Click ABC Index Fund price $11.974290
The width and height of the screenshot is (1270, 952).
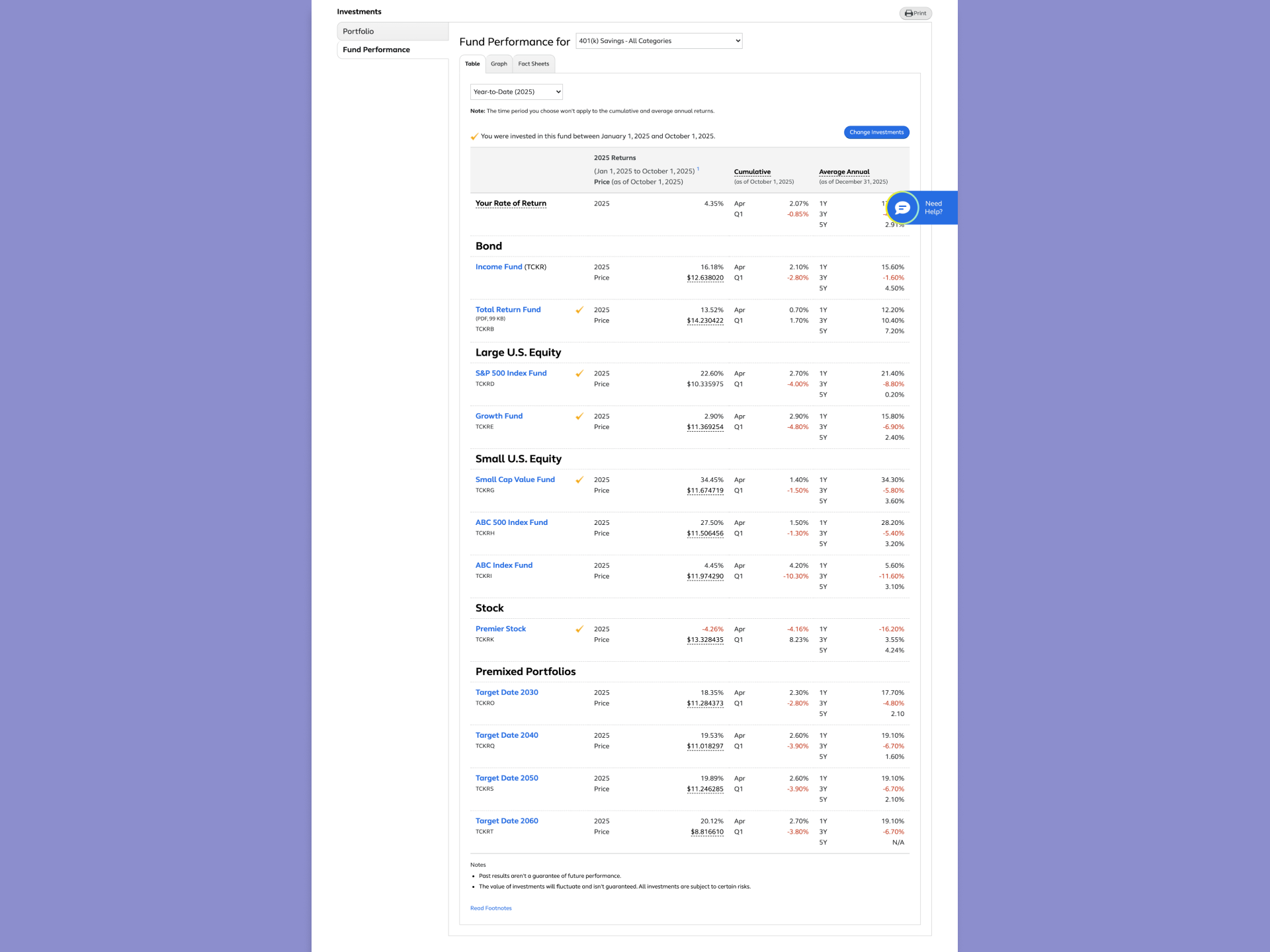tap(705, 576)
